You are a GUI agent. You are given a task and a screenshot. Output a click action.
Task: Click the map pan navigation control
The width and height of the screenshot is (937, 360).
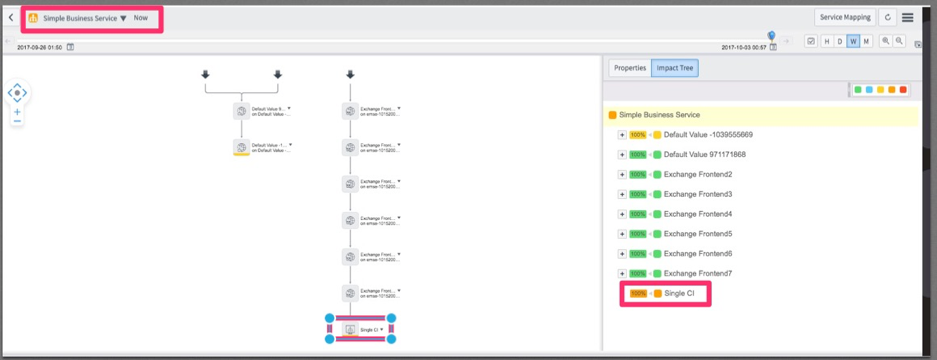[x=17, y=93]
